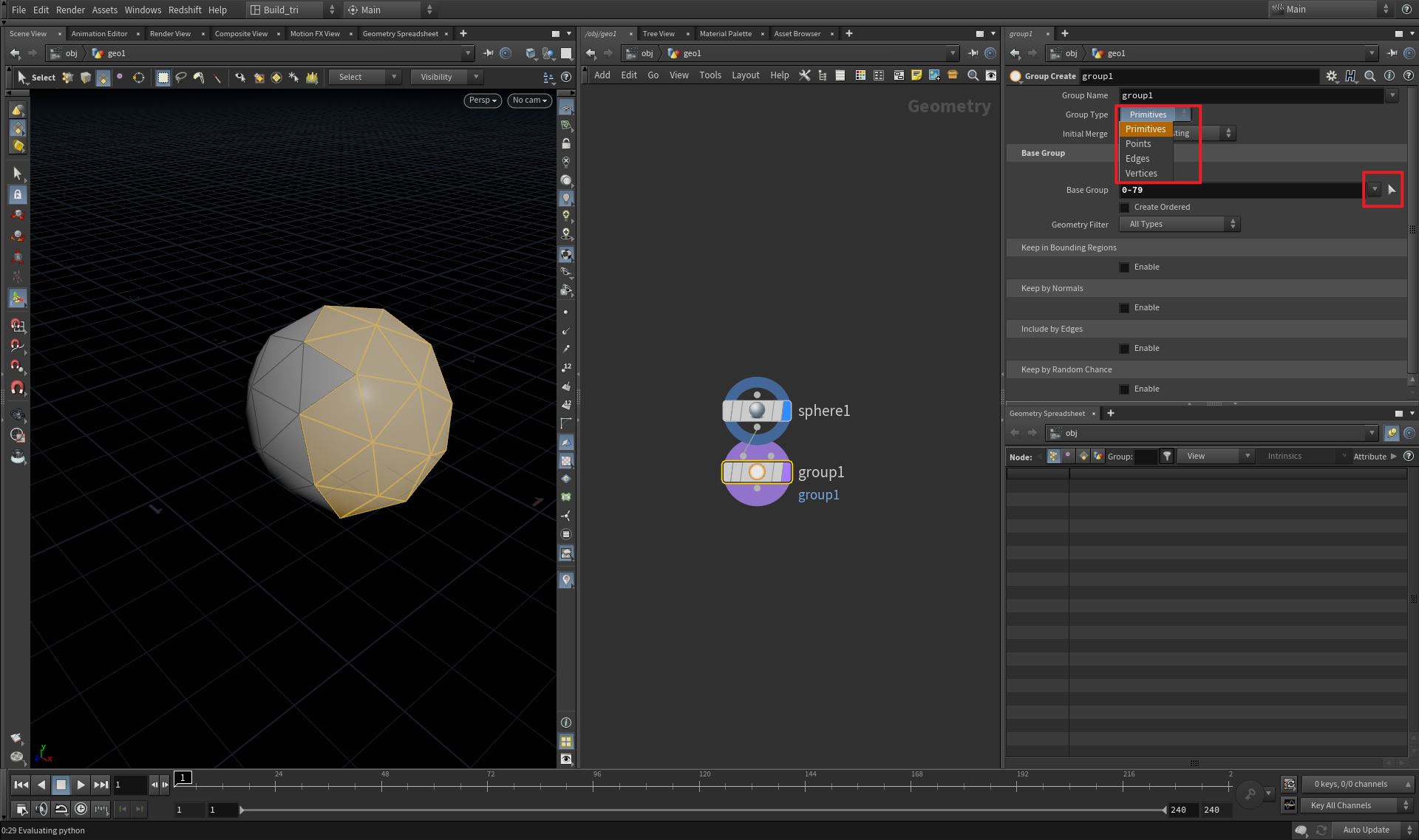Image resolution: width=1419 pixels, height=840 pixels.
Task: Select the lasso selection tool in viewport toolbar
Action: pos(181,77)
